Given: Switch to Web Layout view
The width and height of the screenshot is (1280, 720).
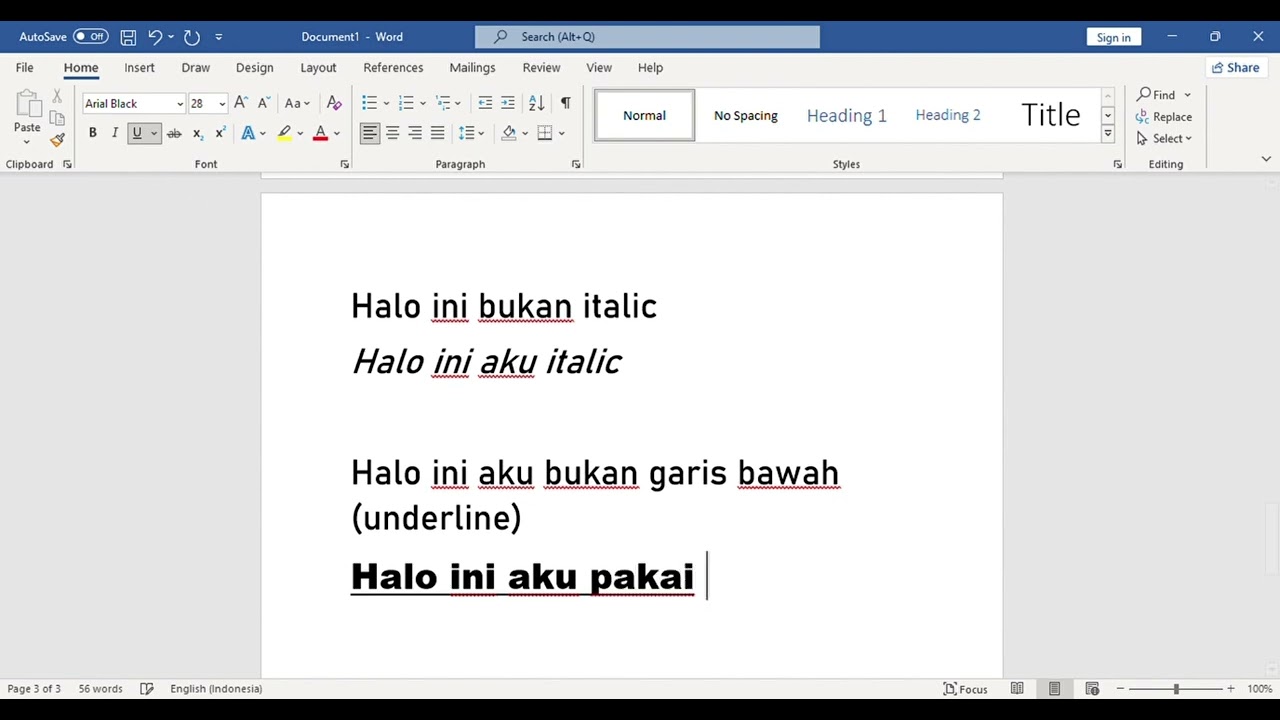Looking at the screenshot, I should pyautogui.click(x=1092, y=688).
